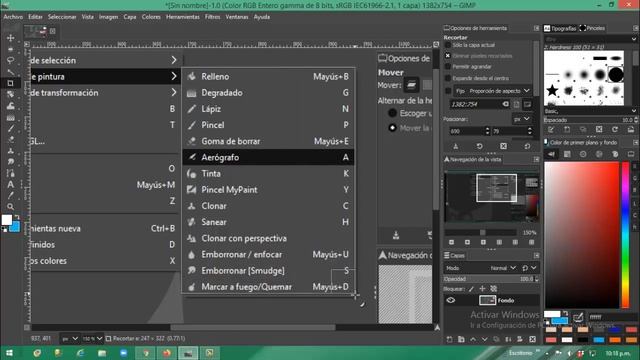Select the Paths tool in toolbox
The height and width of the screenshot is (360, 640).
11,173
